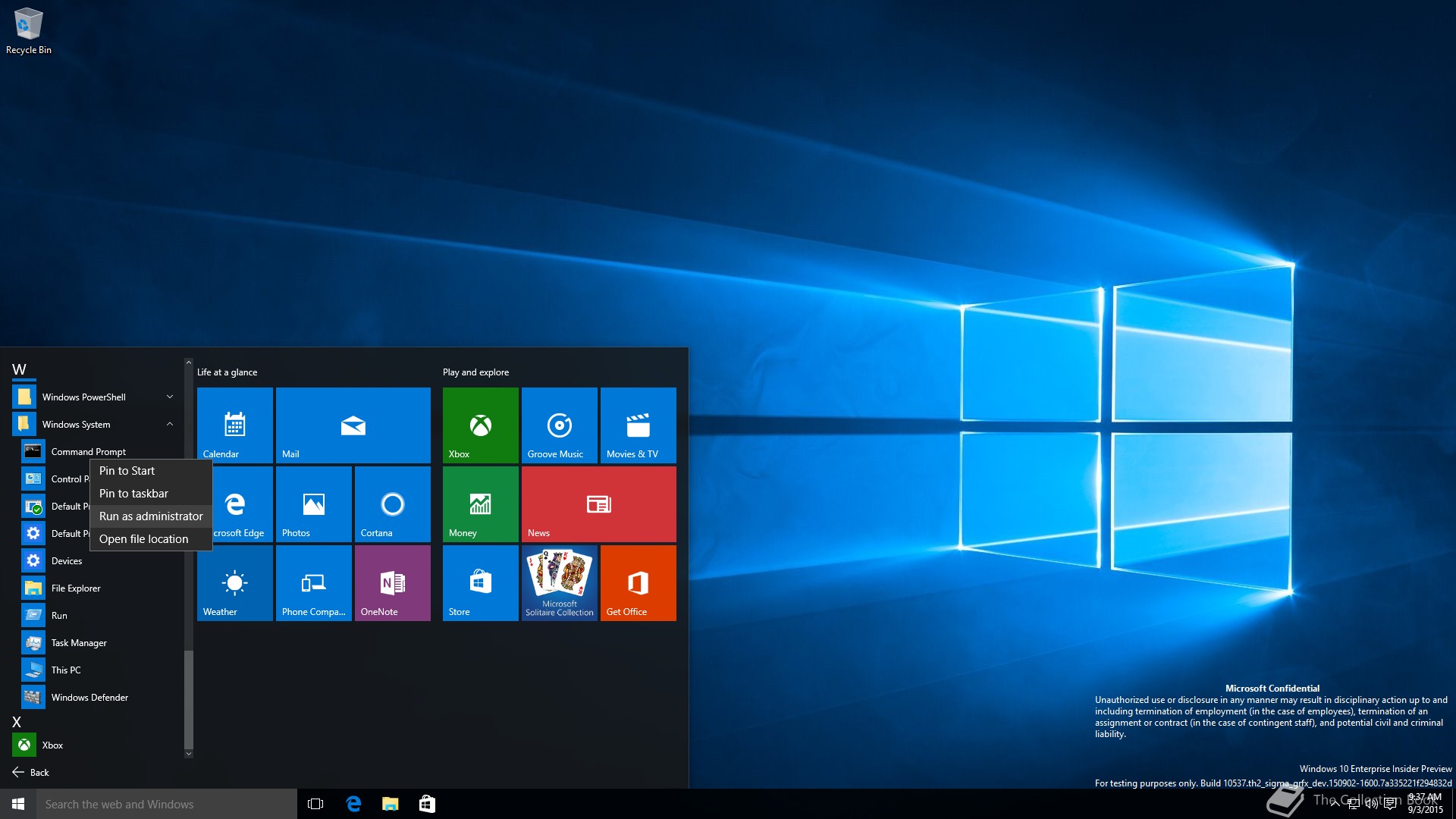The image size is (1456, 819).
Task: Click the letter X section header
Action: (x=17, y=722)
